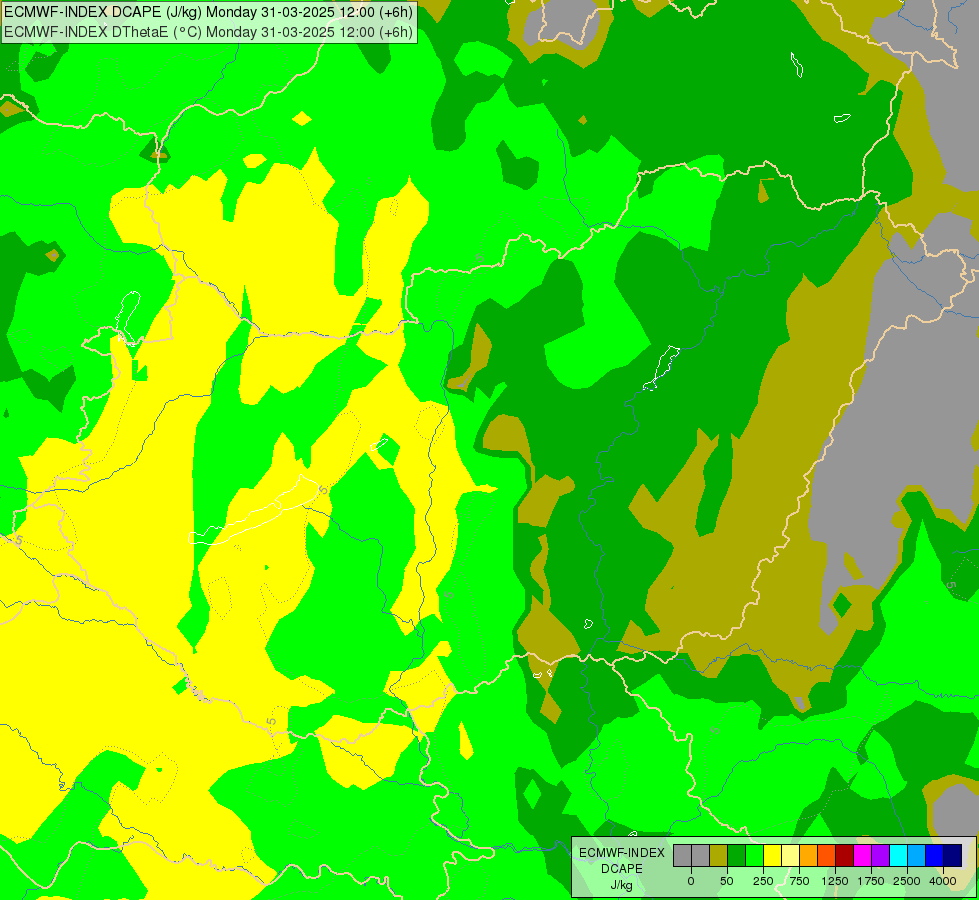Click the legend scale value 750
979x900 pixels.
799,881
